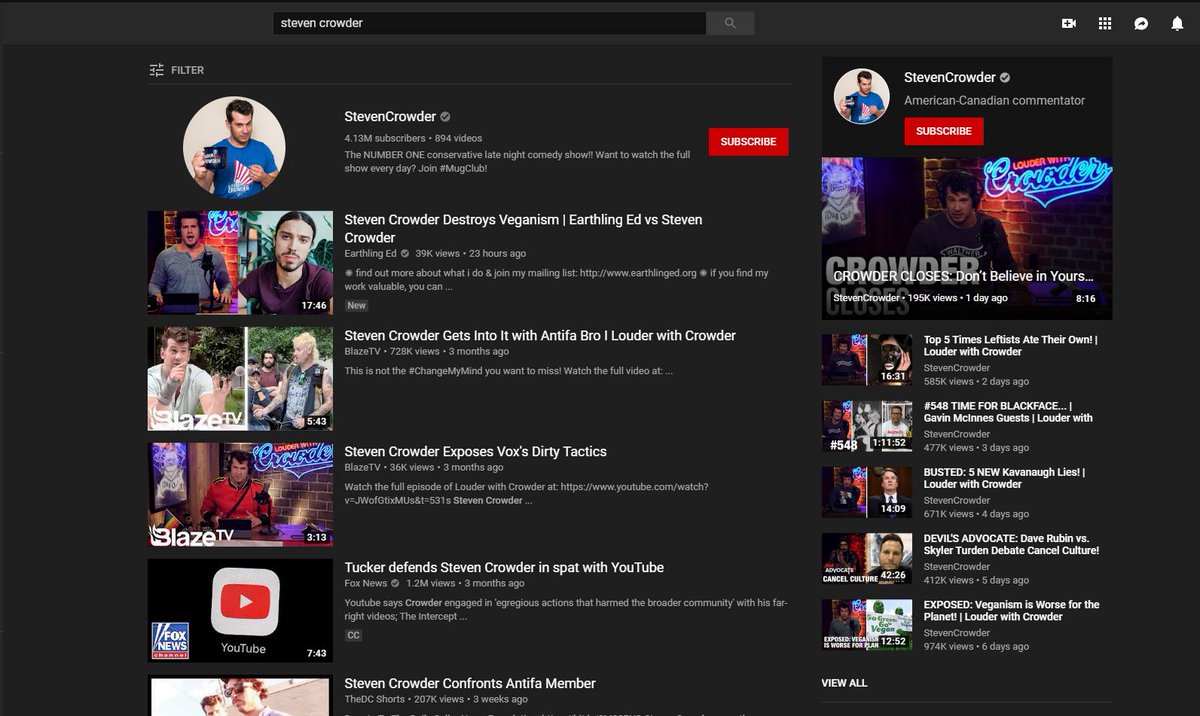Click the search text field
This screenshot has height=716, width=1200.
coord(489,23)
